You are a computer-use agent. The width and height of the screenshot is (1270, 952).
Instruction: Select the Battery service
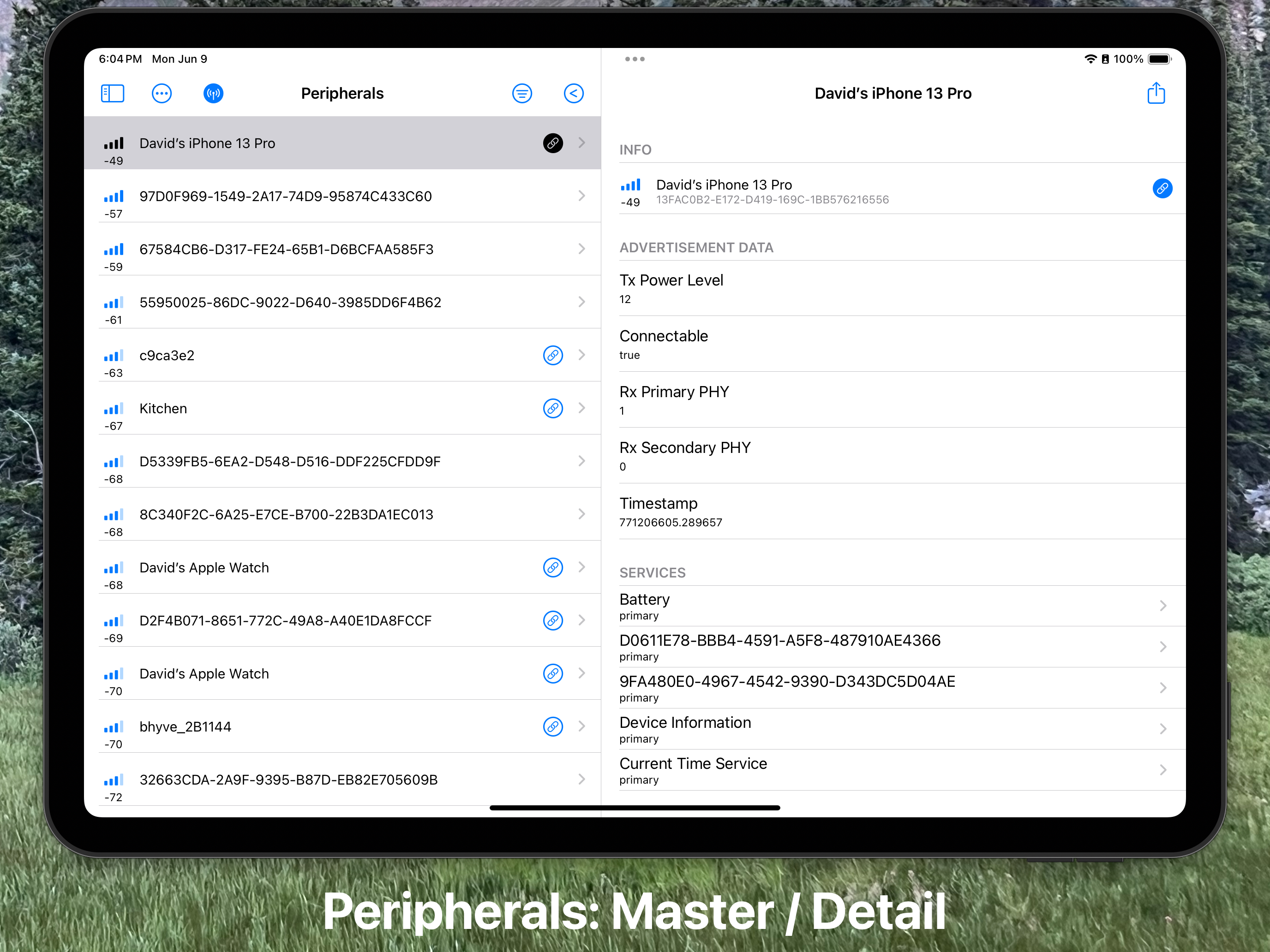(x=902, y=606)
